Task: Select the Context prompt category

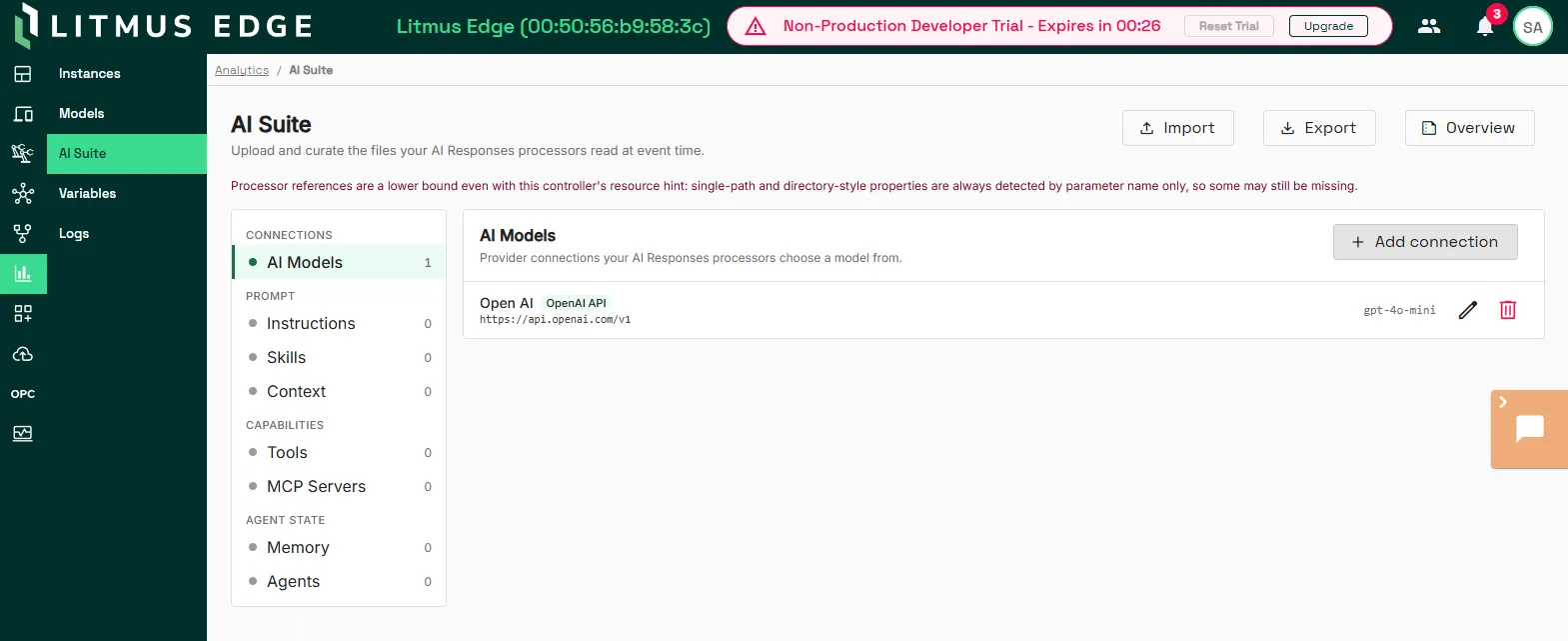Action: 339,391
